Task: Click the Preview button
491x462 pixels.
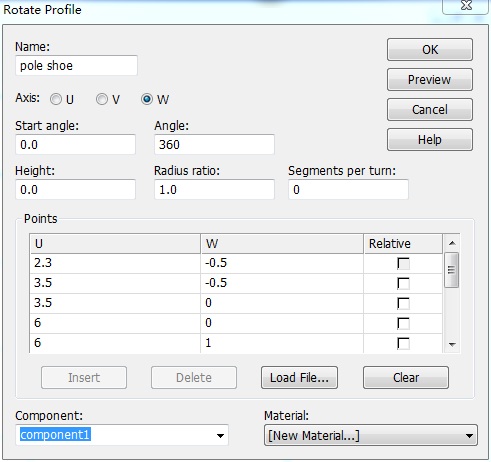Action: click(x=430, y=80)
